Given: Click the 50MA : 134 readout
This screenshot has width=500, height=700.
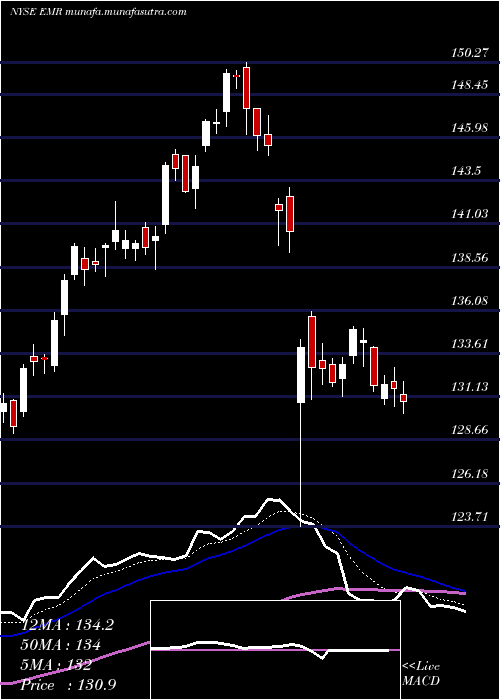Looking at the screenshot, I should tap(60, 645).
